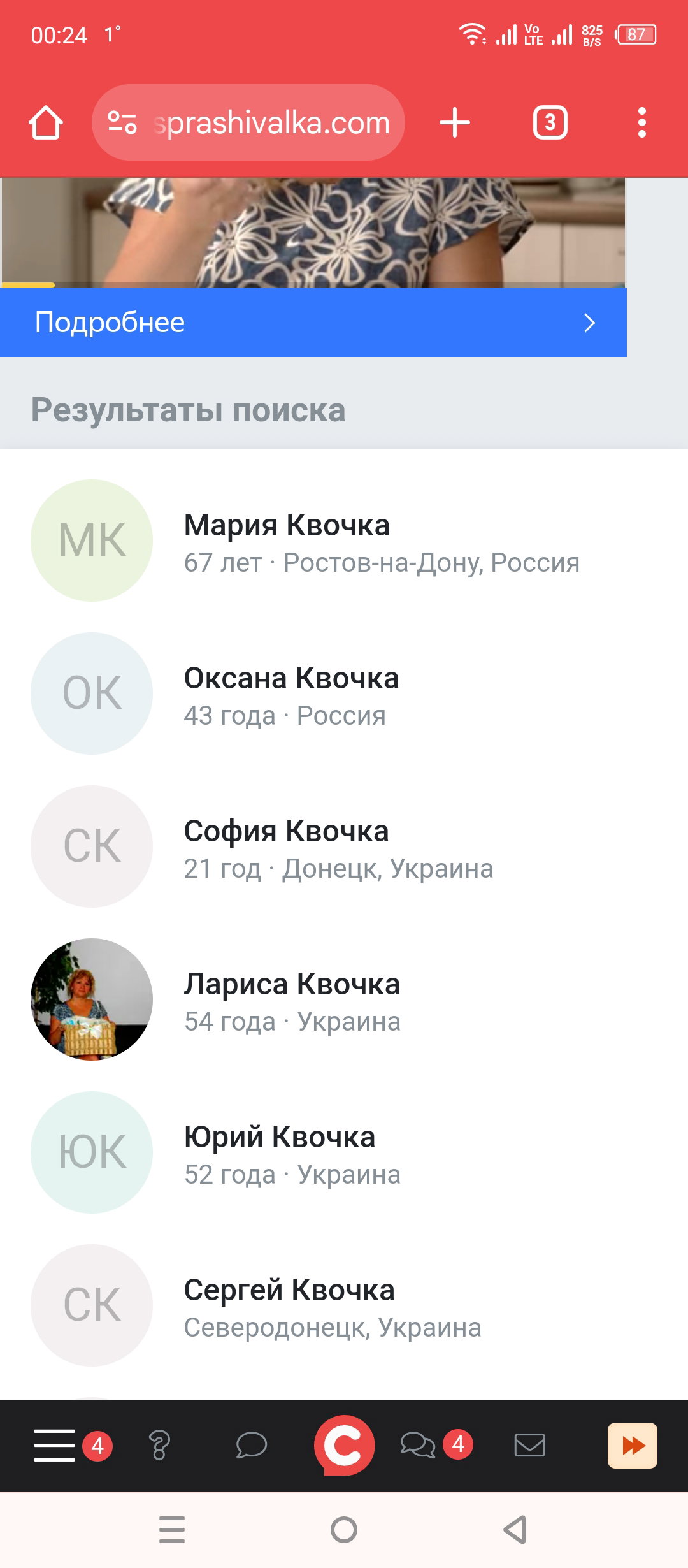Click the Подробнее ad banner

click(313, 323)
